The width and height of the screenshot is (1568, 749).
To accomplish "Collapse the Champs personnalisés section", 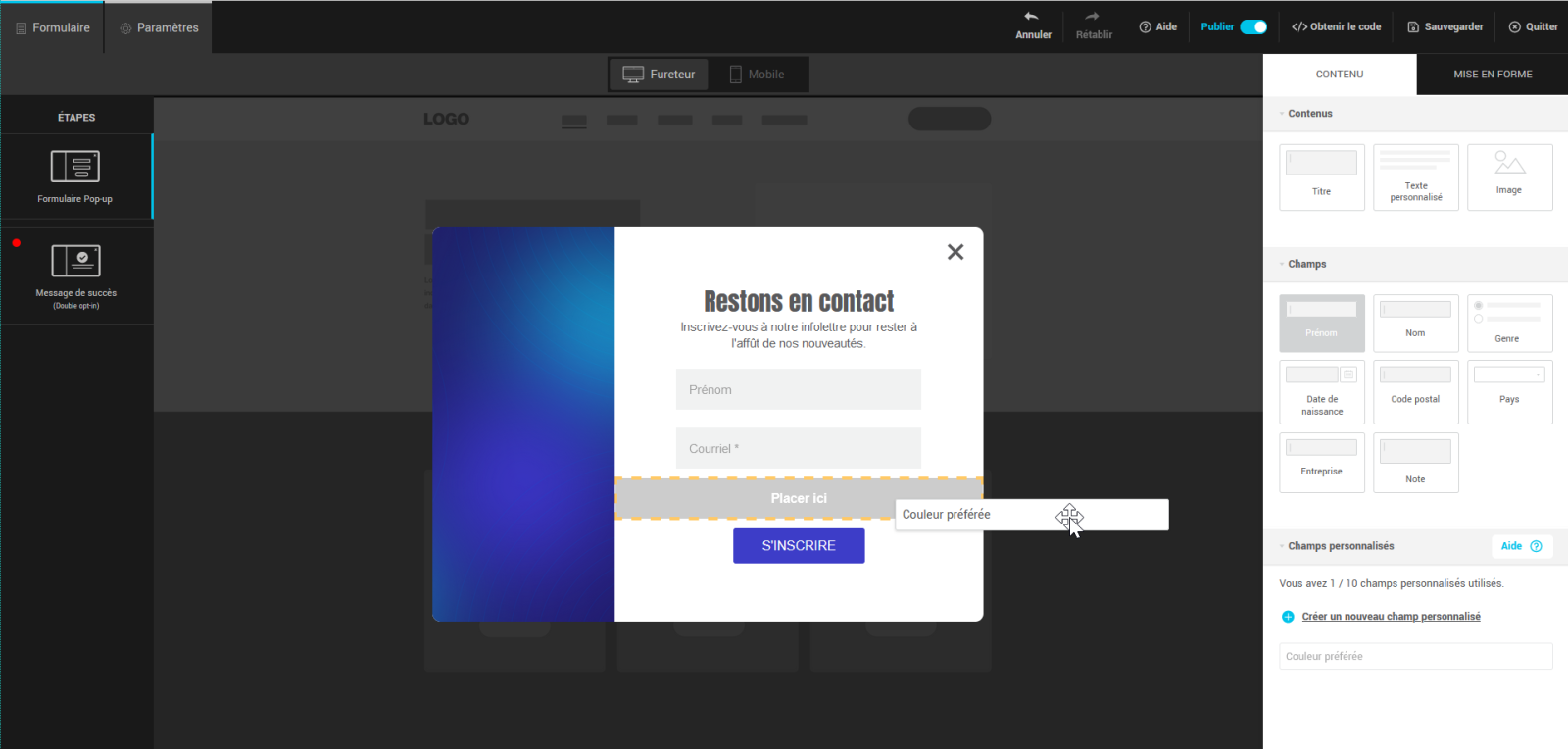I will (1282, 546).
